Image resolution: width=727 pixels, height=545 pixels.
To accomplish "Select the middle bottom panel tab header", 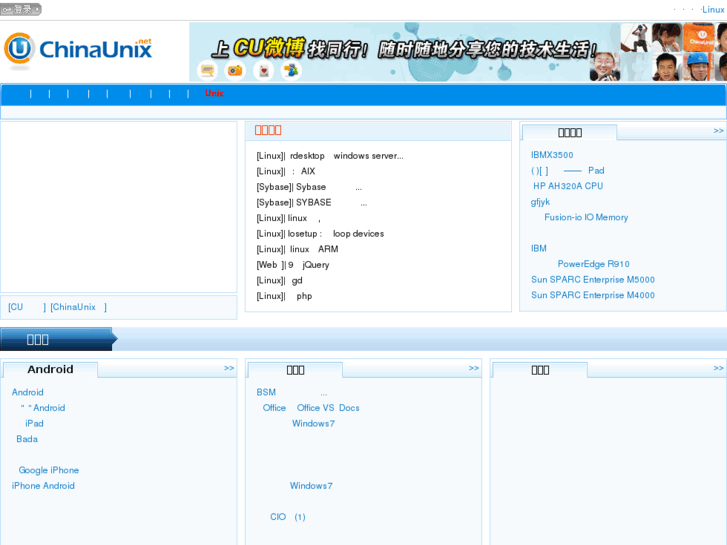I will point(295,370).
